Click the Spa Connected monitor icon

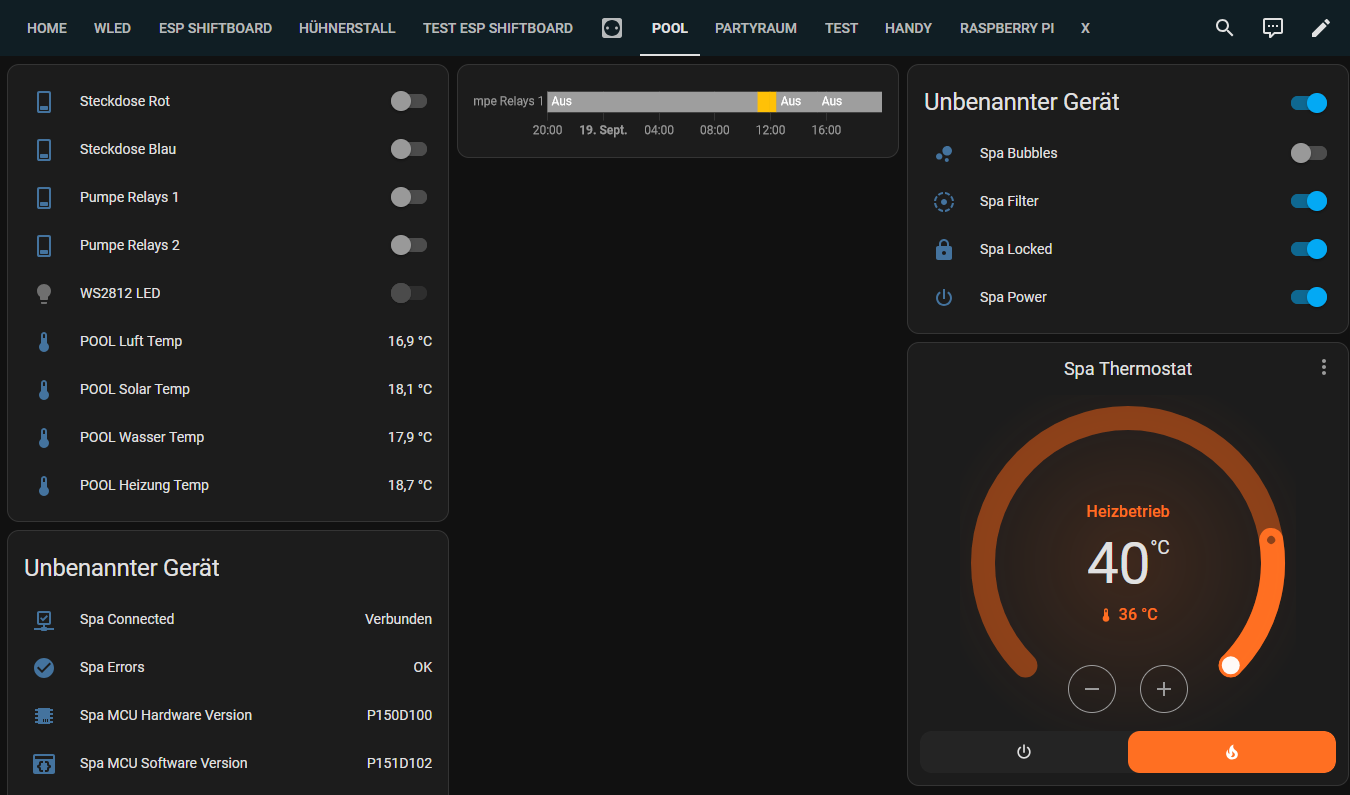43,619
